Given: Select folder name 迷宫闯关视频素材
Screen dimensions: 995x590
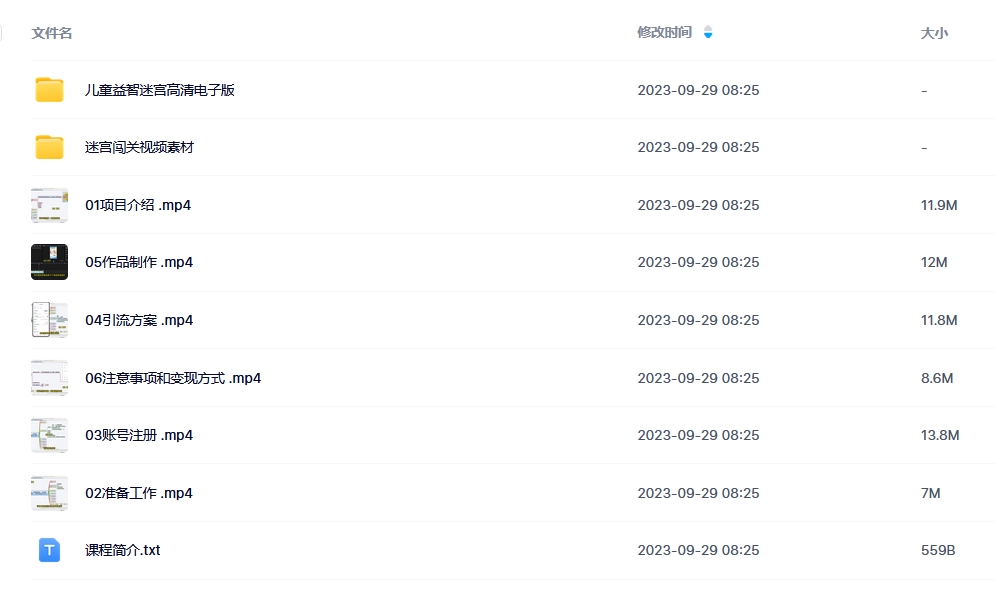Looking at the screenshot, I should click(140, 147).
